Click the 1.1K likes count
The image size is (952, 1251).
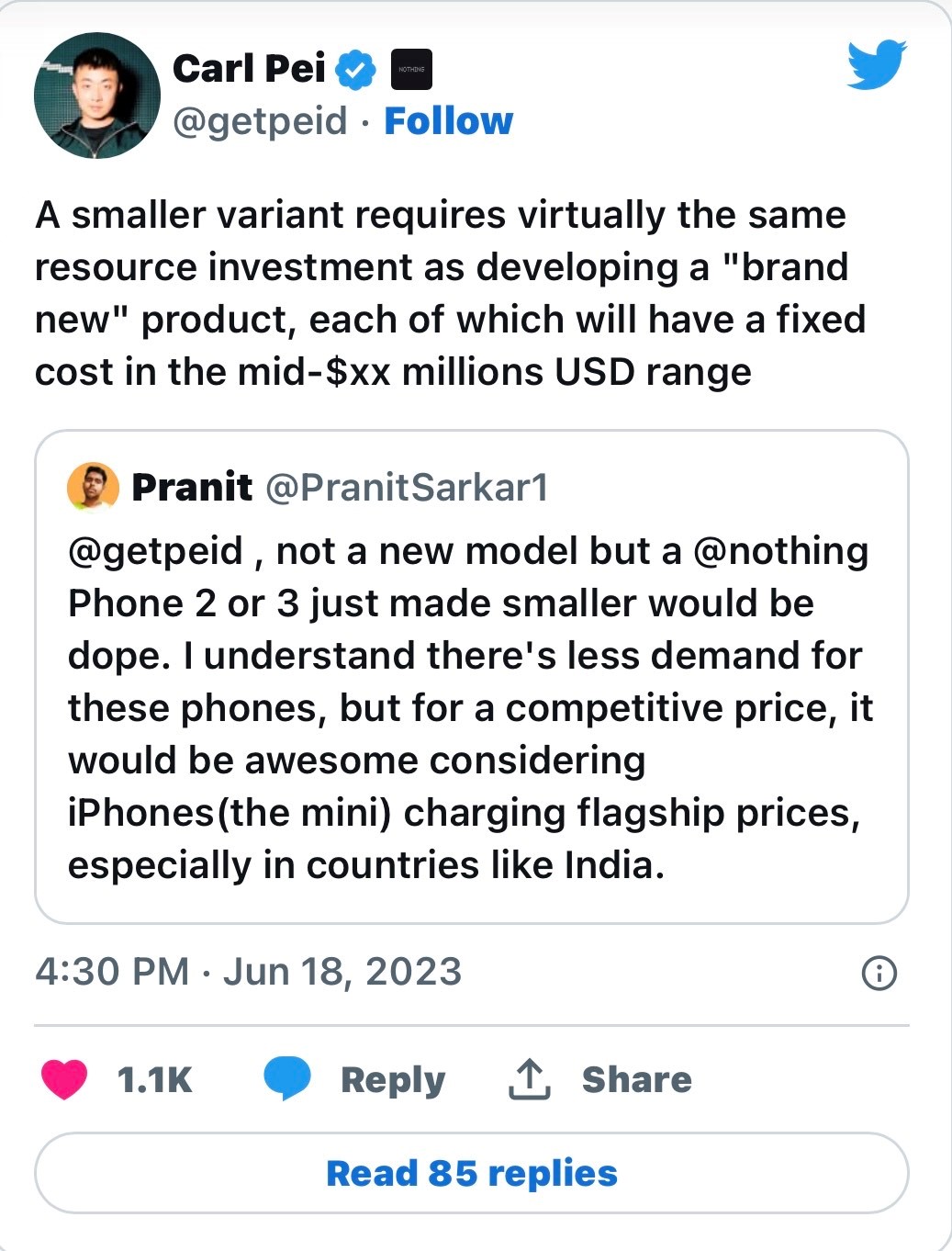point(154,1080)
